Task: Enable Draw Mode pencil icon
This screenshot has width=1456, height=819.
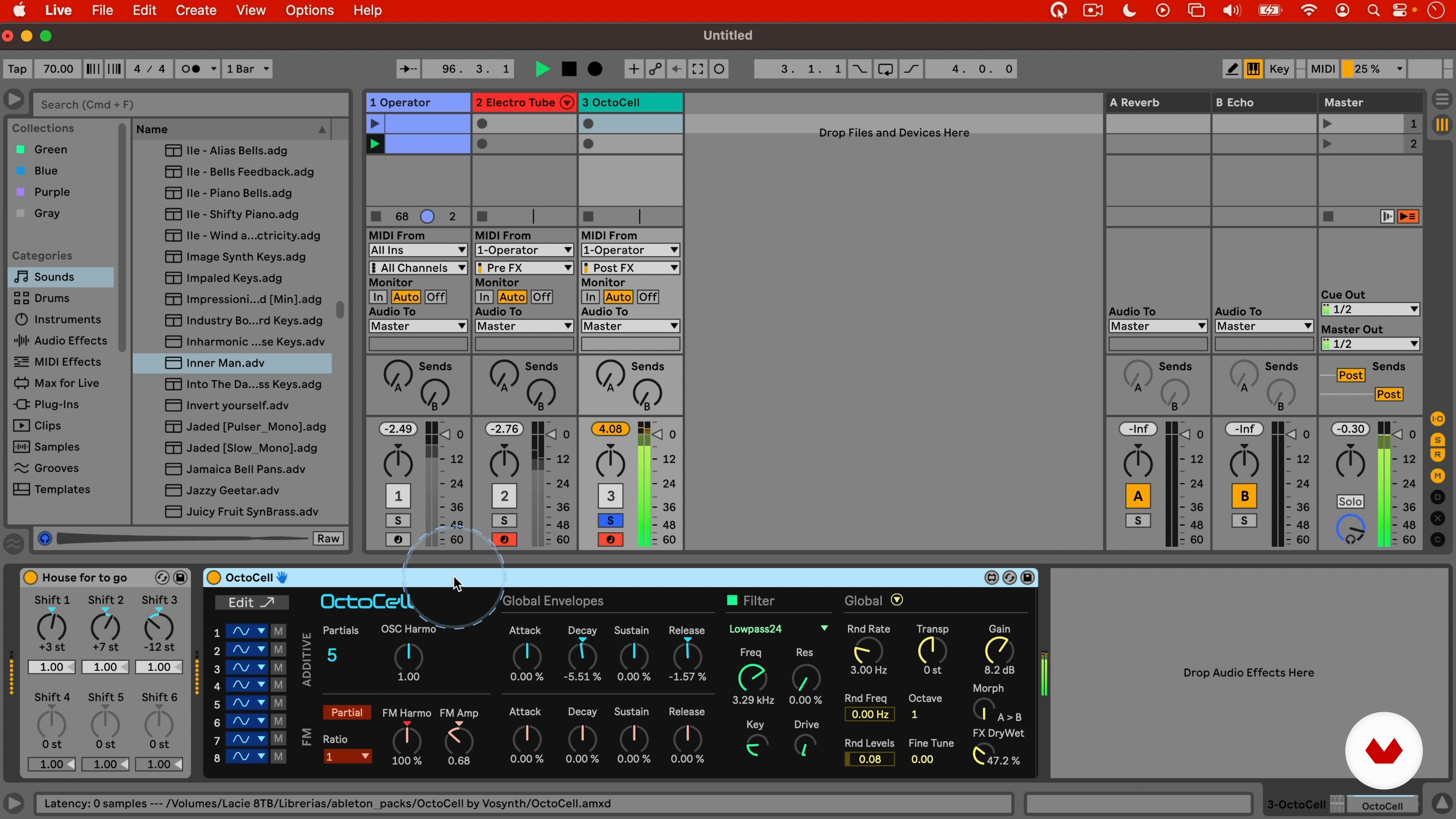Action: pyautogui.click(x=1232, y=69)
